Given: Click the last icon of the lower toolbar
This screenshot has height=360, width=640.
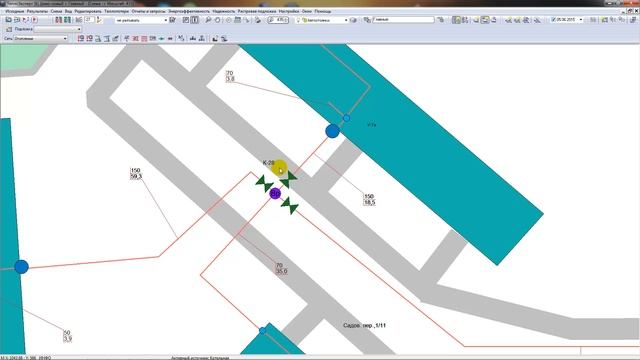Looking at the screenshot, I should 224,38.
